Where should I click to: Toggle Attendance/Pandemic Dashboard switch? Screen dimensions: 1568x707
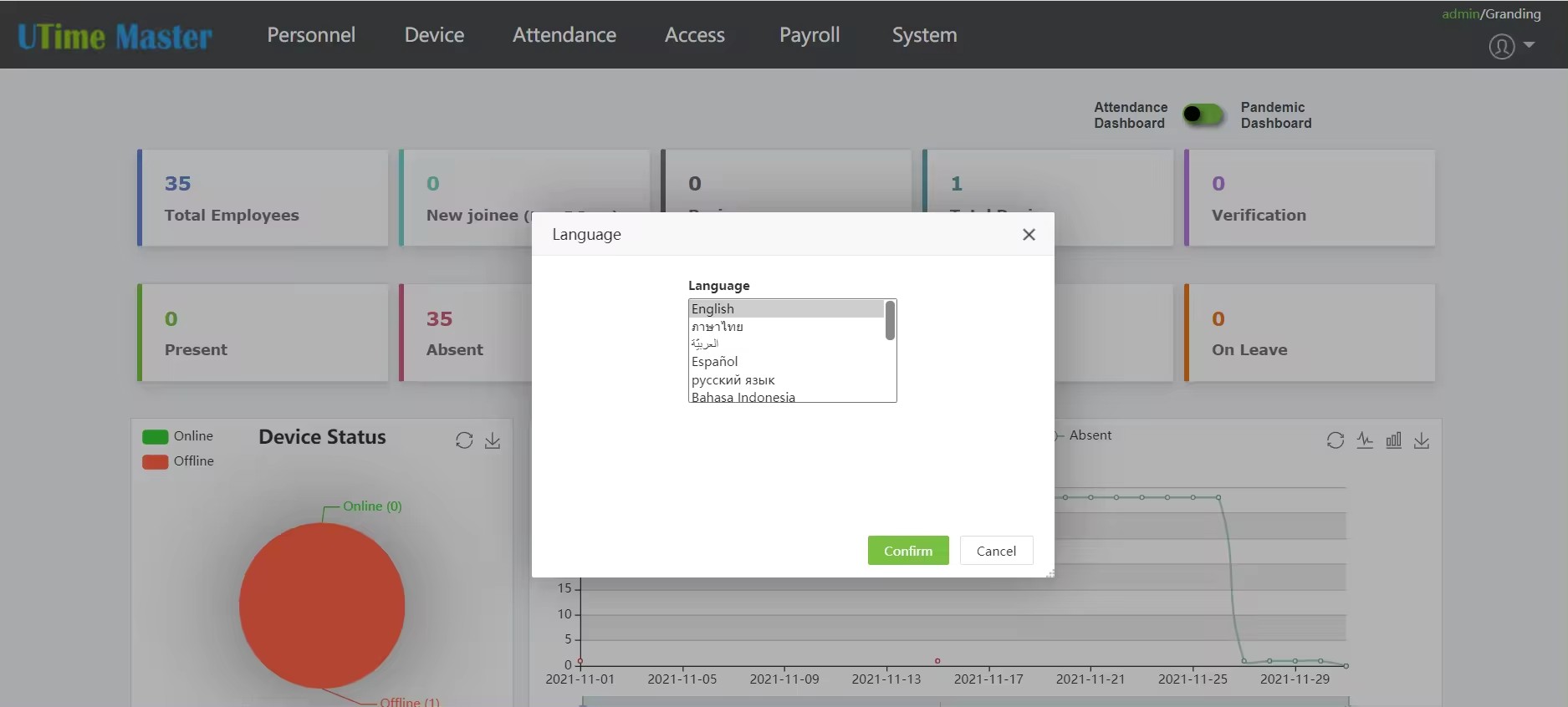(x=1203, y=114)
